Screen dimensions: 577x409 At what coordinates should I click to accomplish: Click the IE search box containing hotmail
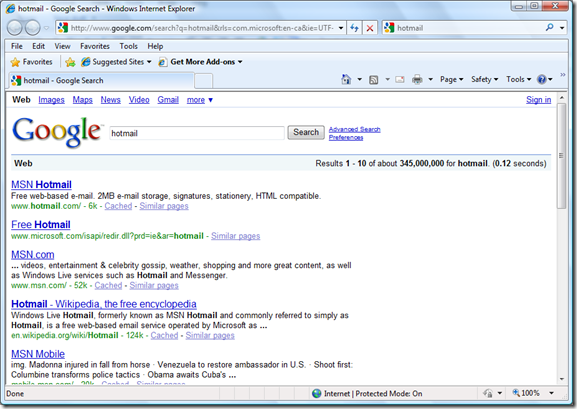(469, 28)
